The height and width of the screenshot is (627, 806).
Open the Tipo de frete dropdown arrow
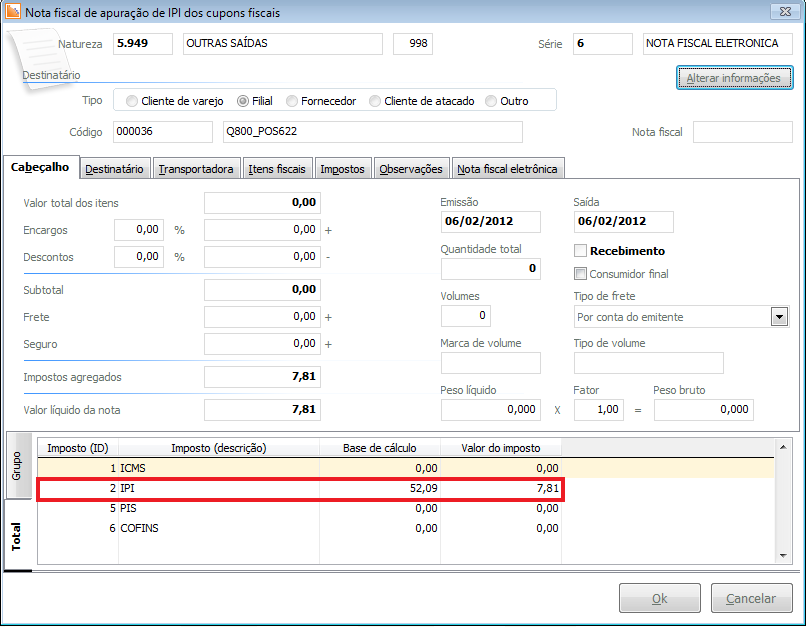click(x=779, y=317)
